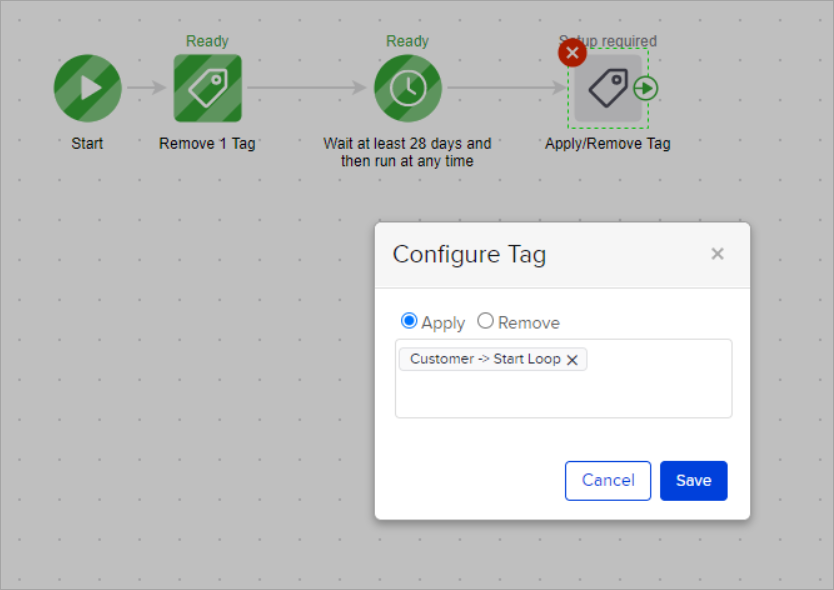Click the connector from Remove 1 Tag to timer

pyautogui.click(x=307, y=88)
